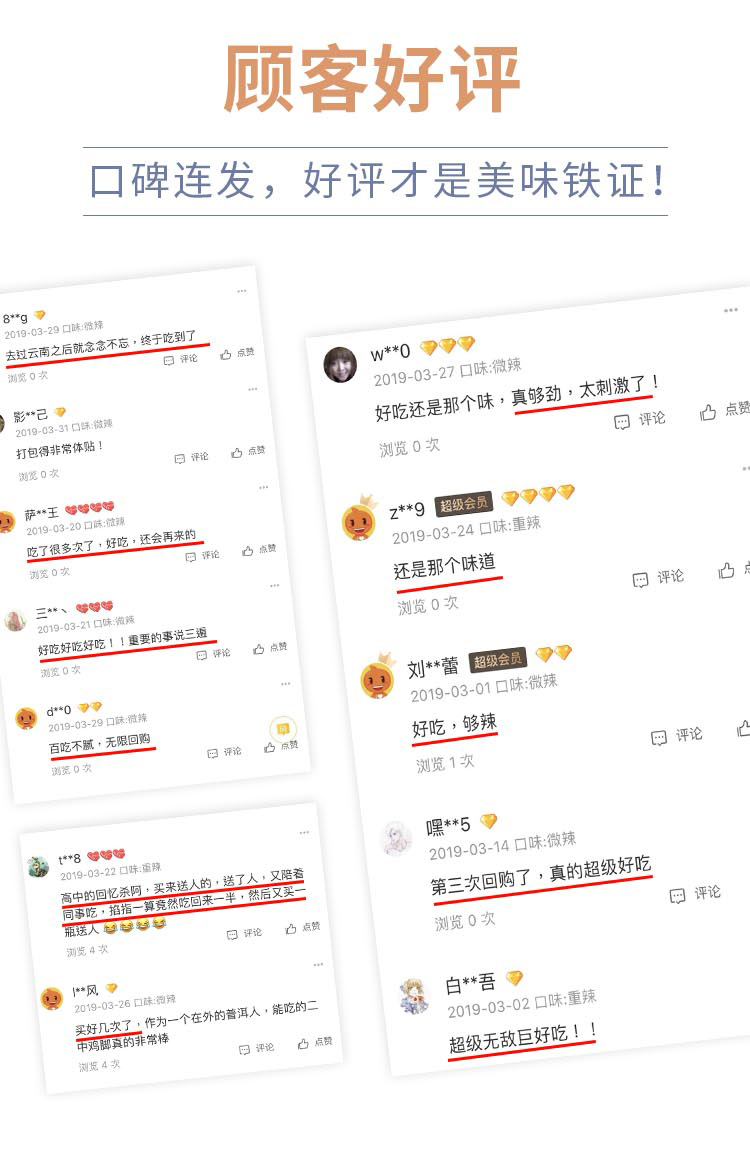The width and height of the screenshot is (750, 1172).
Task: Click 超级会员 badge next to 刘**蕾
Action: pyautogui.click(x=497, y=660)
